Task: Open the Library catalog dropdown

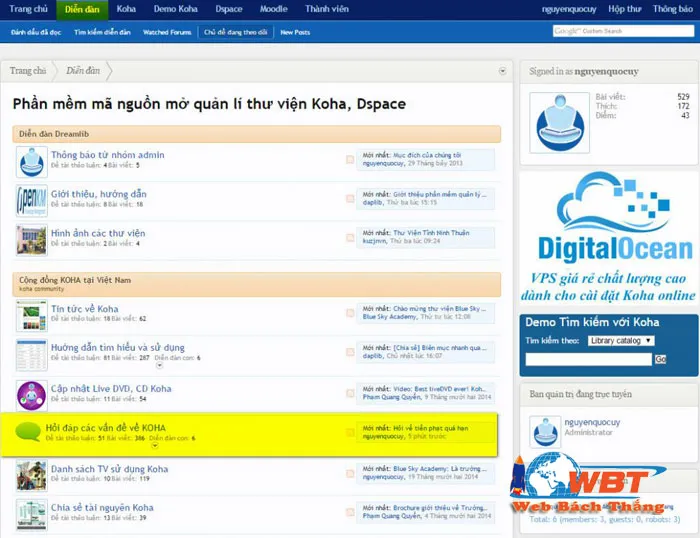Action: click(x=621, y=341)
